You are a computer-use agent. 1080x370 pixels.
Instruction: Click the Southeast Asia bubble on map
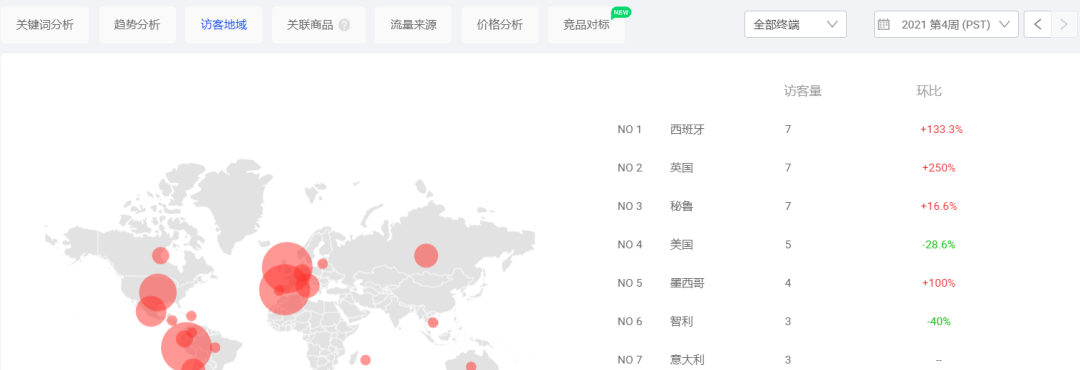point(433,322)
